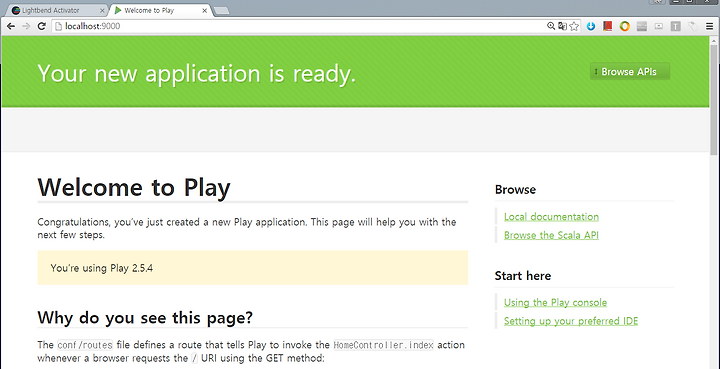Select the Welcome to Play tab

pyautogui.click(x=161, y=10)
